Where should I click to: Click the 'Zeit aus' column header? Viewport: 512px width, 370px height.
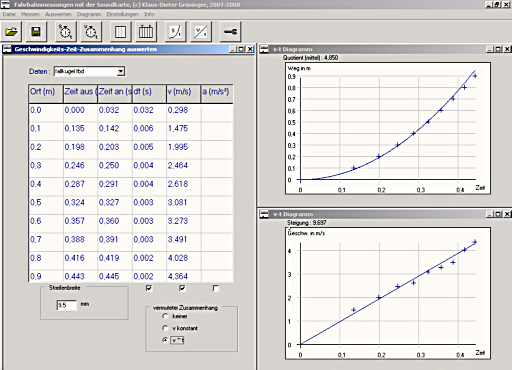point(80,94)
